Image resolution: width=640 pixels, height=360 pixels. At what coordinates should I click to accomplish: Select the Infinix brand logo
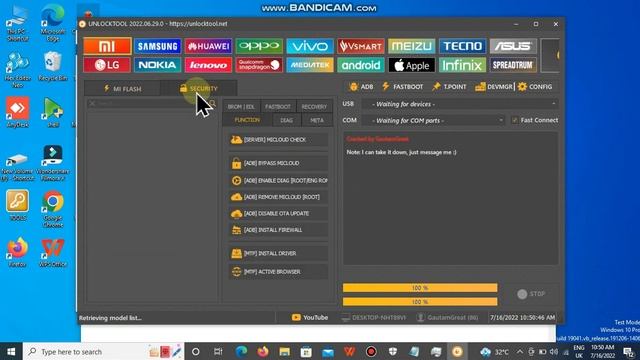pos(462,65)
